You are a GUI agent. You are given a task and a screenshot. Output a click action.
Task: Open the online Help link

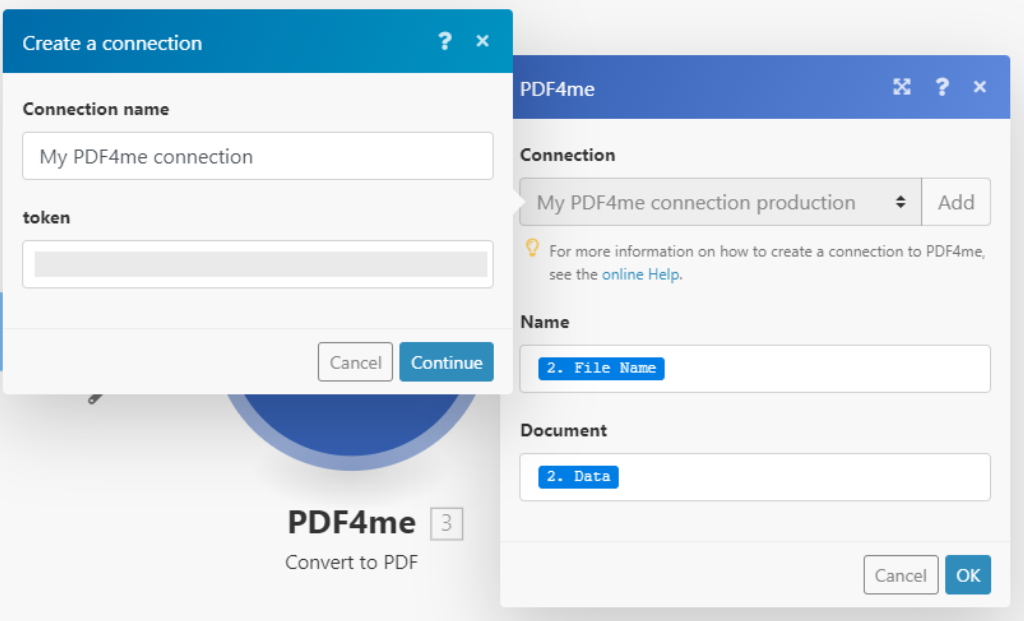coord(641,274)
